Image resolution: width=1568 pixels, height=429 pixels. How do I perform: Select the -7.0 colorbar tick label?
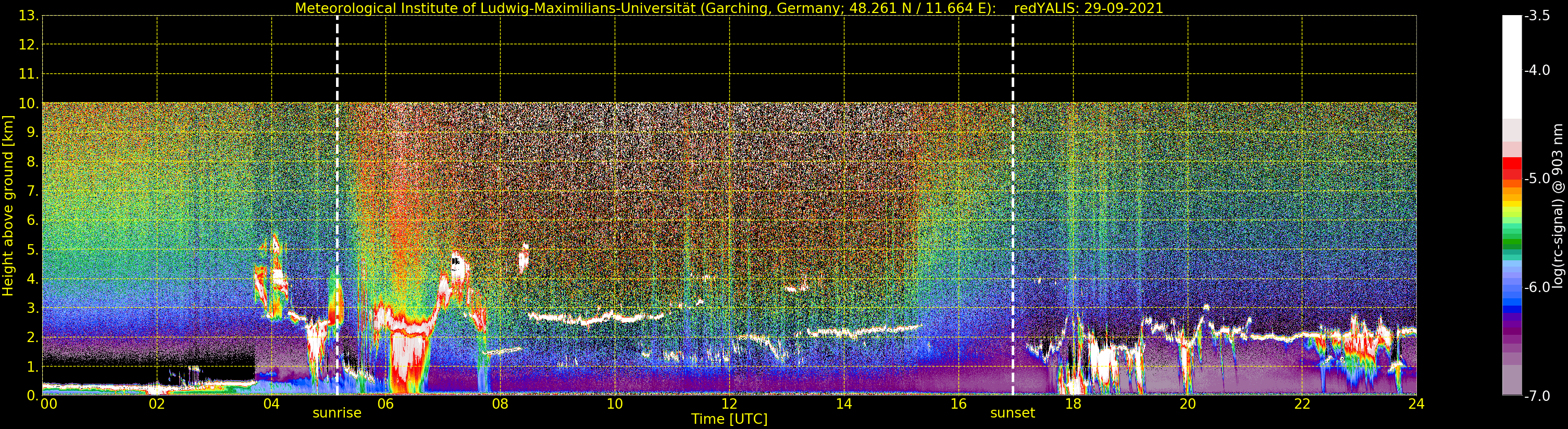[1537, 396]
